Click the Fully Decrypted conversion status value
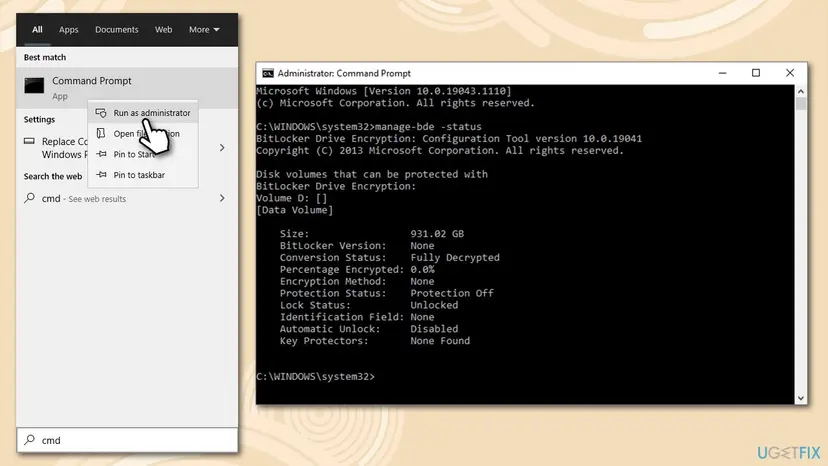The height and width of the screenshot is (466, 828). tap(455, 258)
